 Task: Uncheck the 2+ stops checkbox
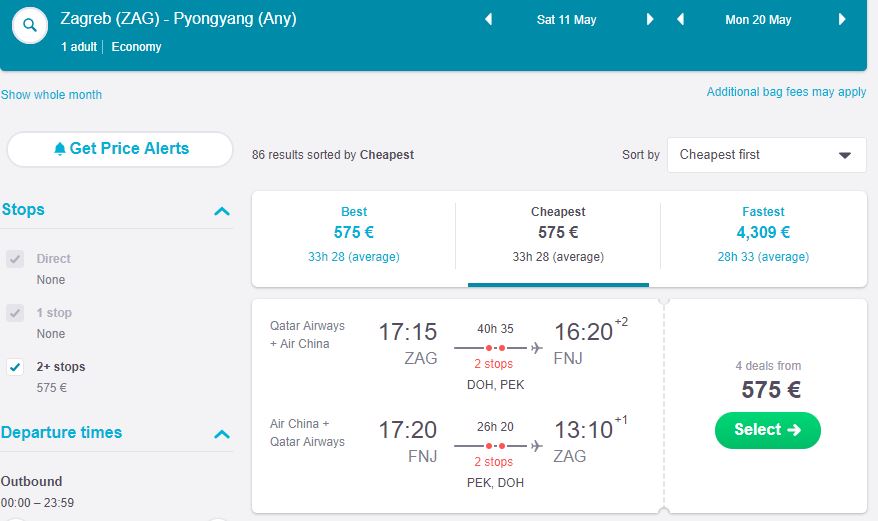click(15, 367)
